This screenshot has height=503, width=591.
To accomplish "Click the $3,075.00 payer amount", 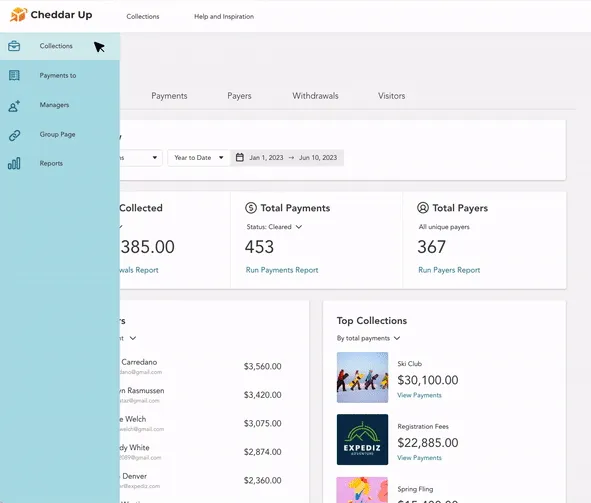I will pyautogui.click(x=262, y=423).
